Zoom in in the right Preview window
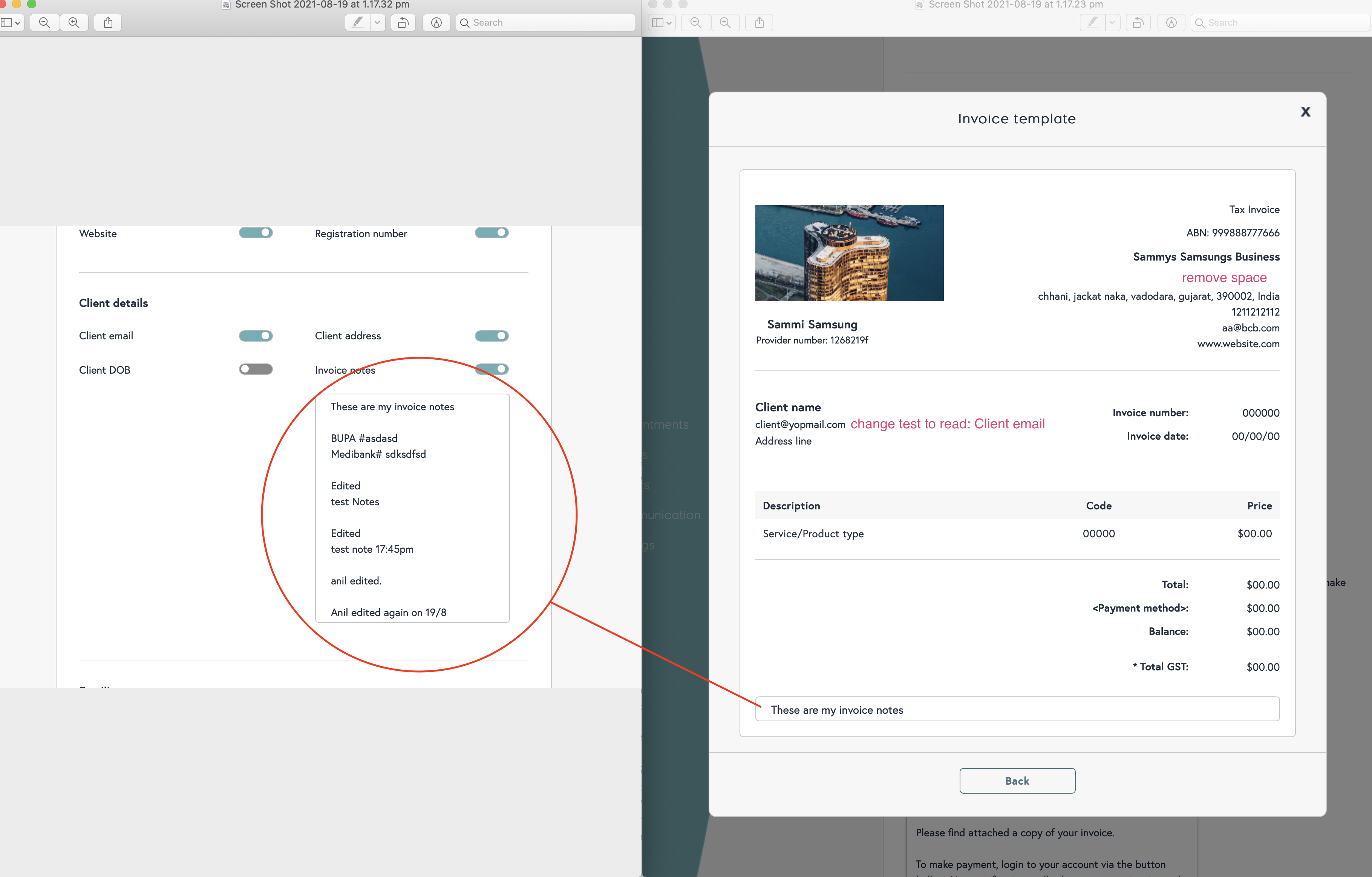The image size is (1372, 877). click(x=725, y=23)
